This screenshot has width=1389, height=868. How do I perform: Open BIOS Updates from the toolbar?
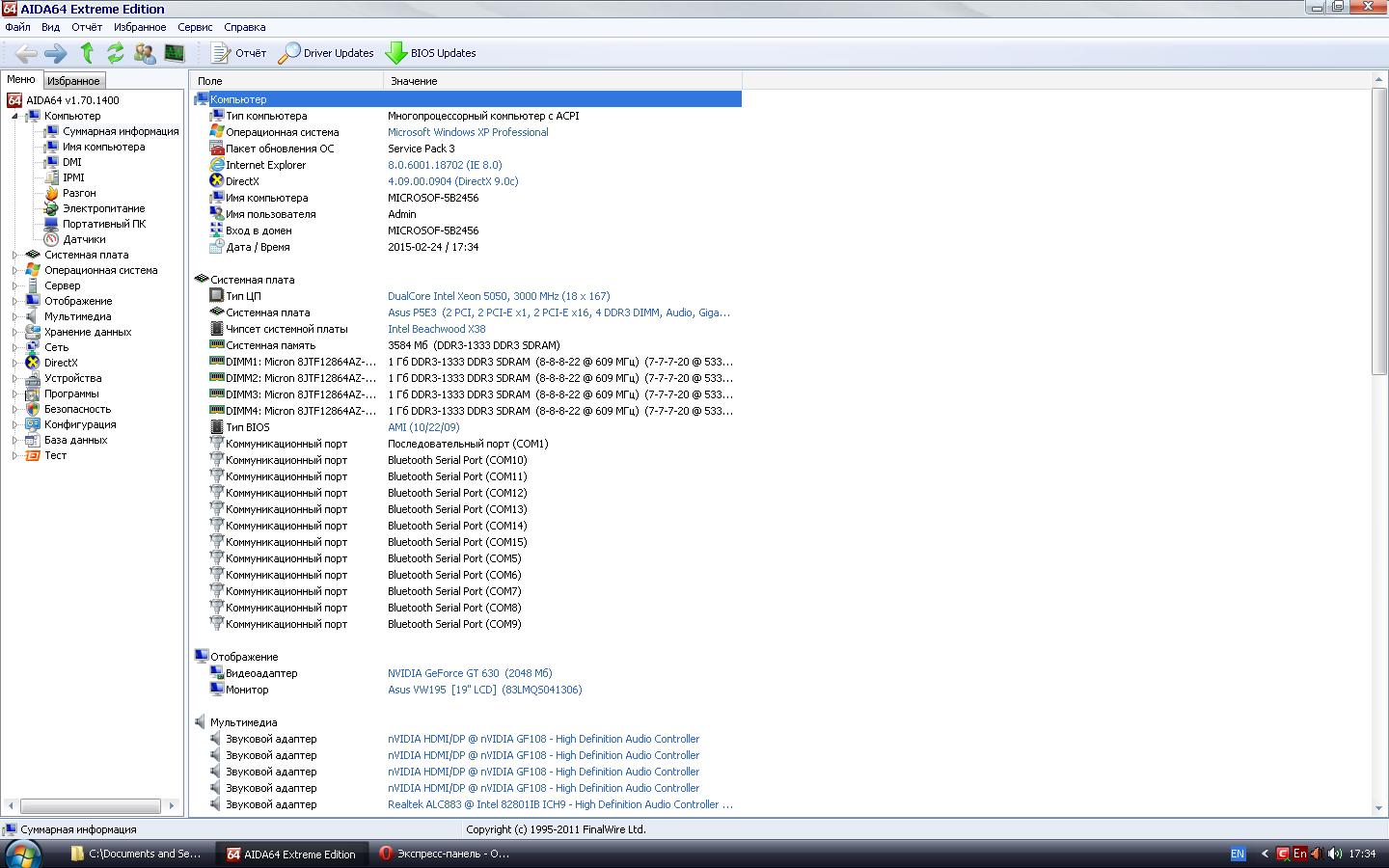point(430,53)
